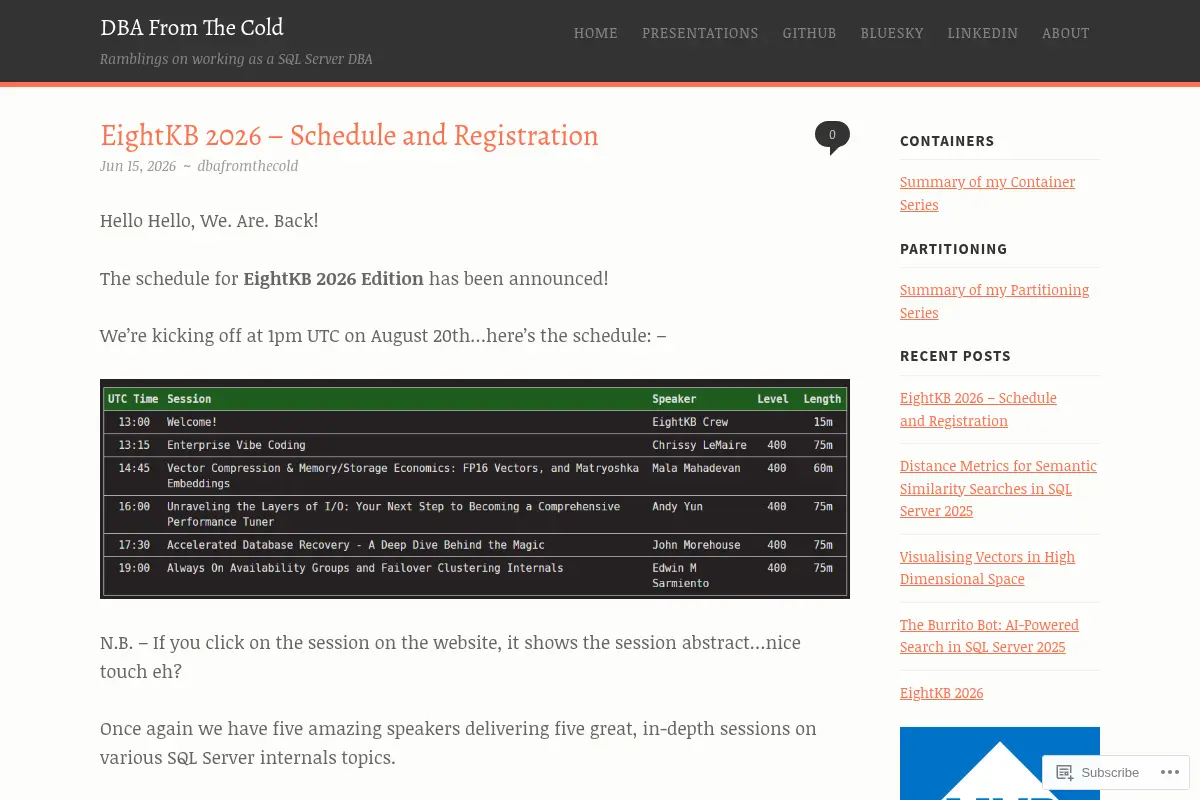This screenshot has width=1200, height=800.
Task: Open the EightKB 2026 post title link
Action: coord(349,135)
